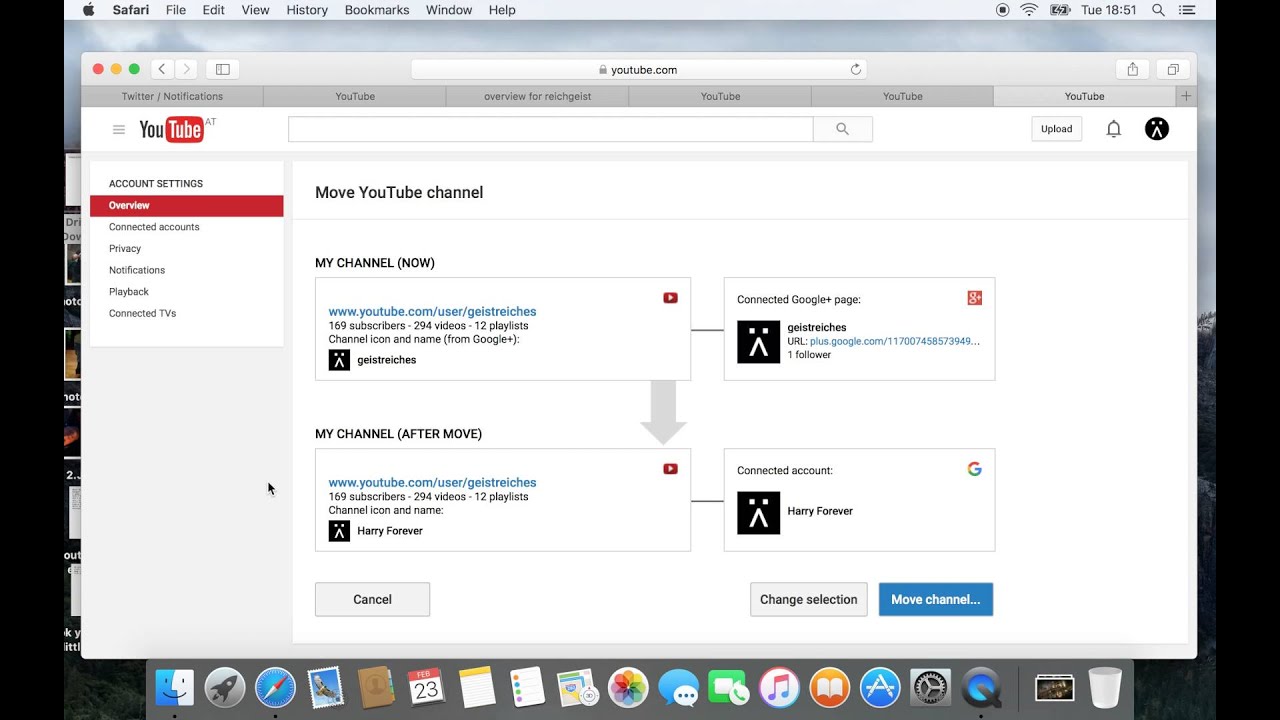The width and height of the screenshot is (1280, 720).
Task: Go back with Safari's back arrow
Action: pyautogui.click(x=162, y=69)
